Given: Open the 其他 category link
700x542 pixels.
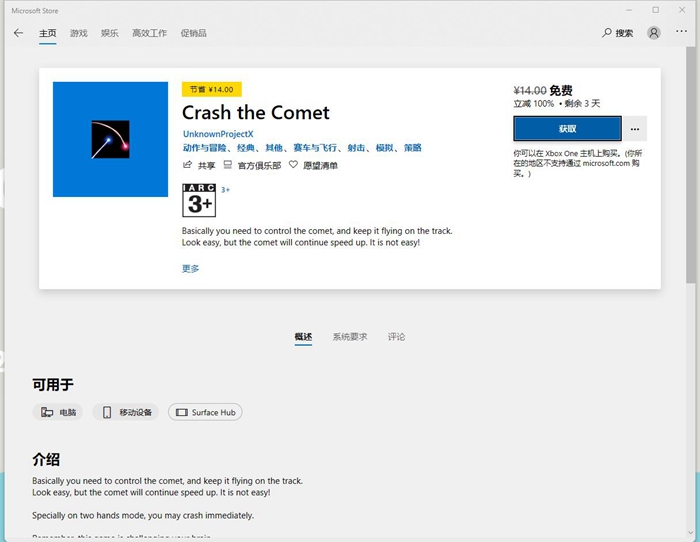Looking at the screenshot, I should tap(274, 148).
